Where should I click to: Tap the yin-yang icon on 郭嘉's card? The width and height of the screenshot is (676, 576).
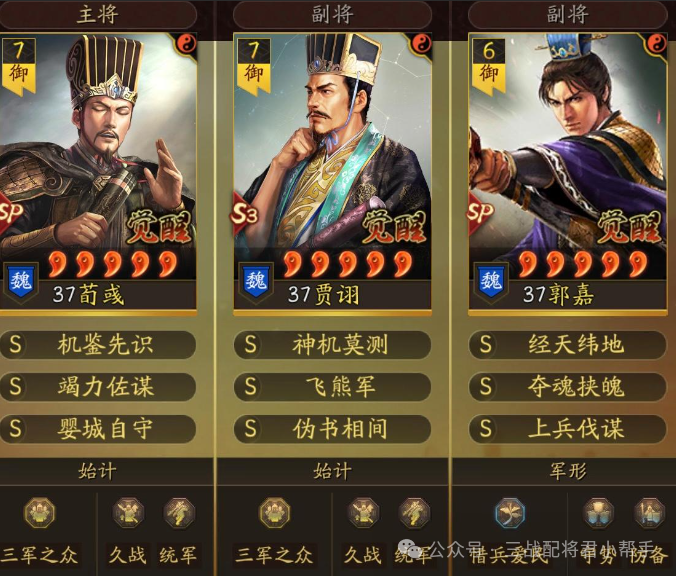coord(657,44)
